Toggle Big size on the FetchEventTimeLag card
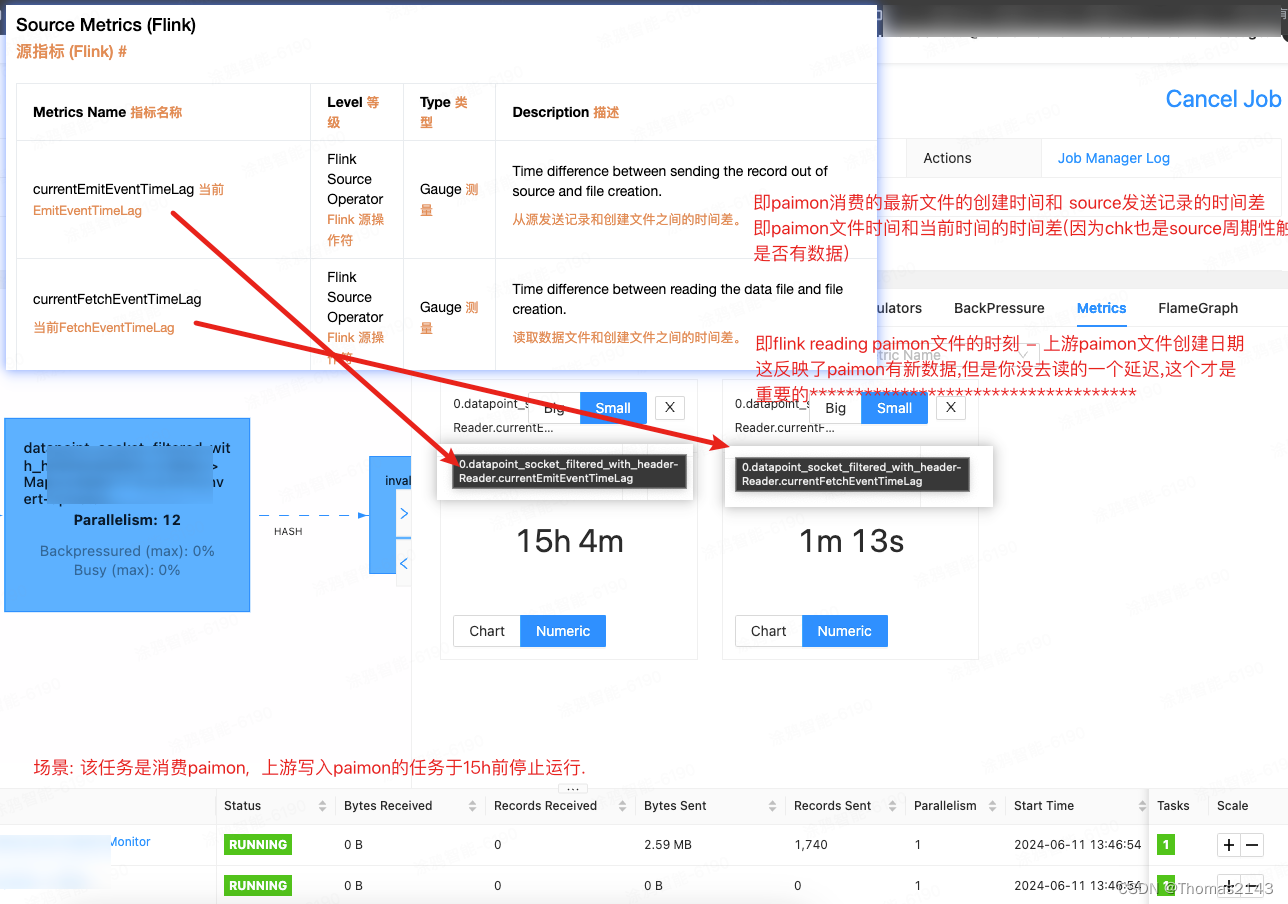The image size is (1288, 904). pyautogui.click(x=836, y=407)
